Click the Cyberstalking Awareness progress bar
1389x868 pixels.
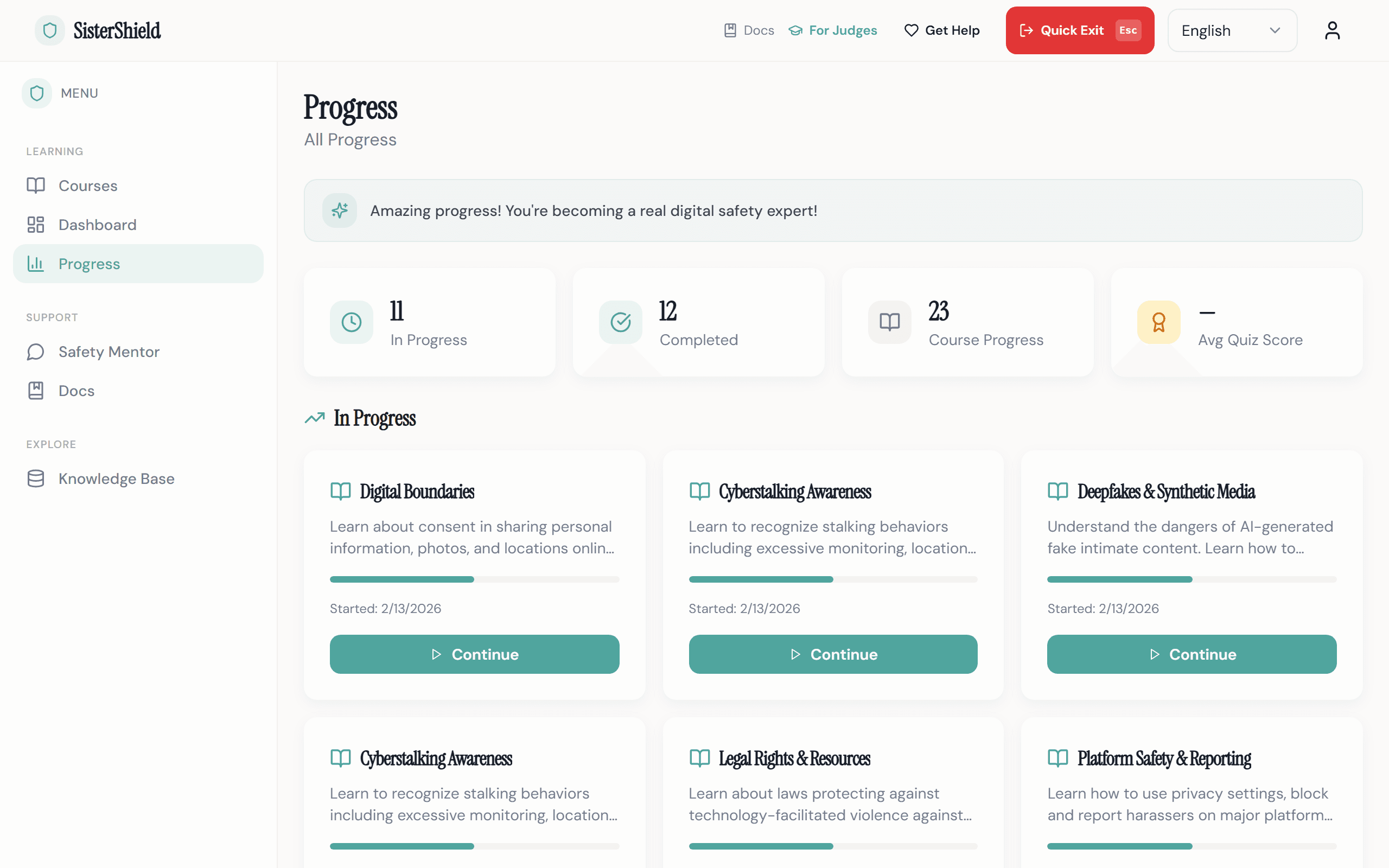(x=833, y=579)
